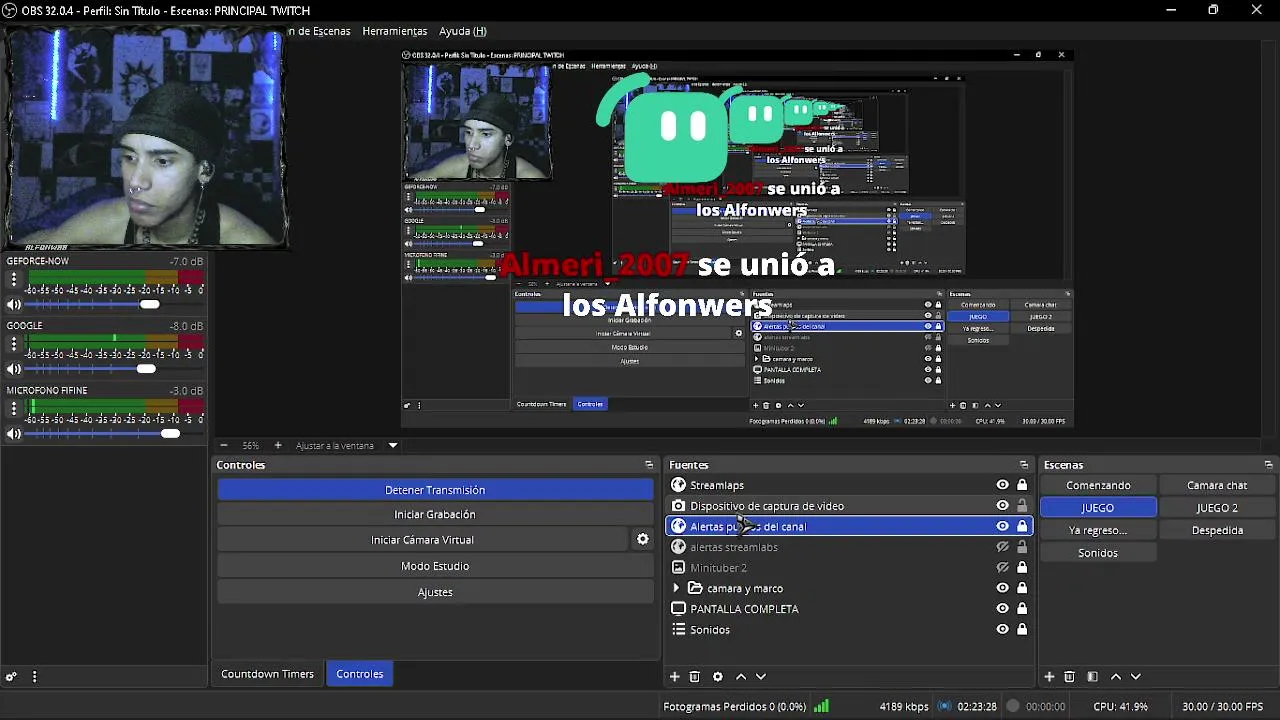
Task: Switch to Ya regreso... scene
Action: coord(1098,530)
